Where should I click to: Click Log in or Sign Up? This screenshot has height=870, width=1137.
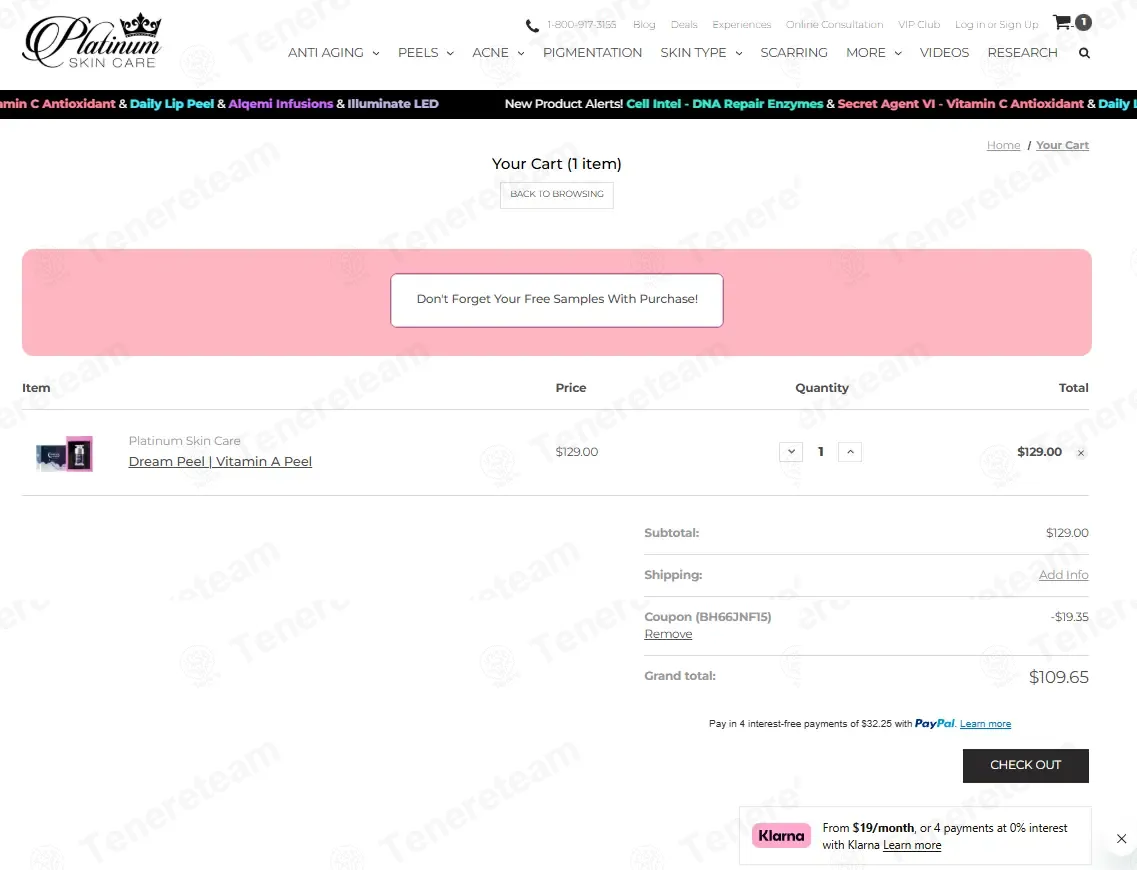tap(996, 25)
